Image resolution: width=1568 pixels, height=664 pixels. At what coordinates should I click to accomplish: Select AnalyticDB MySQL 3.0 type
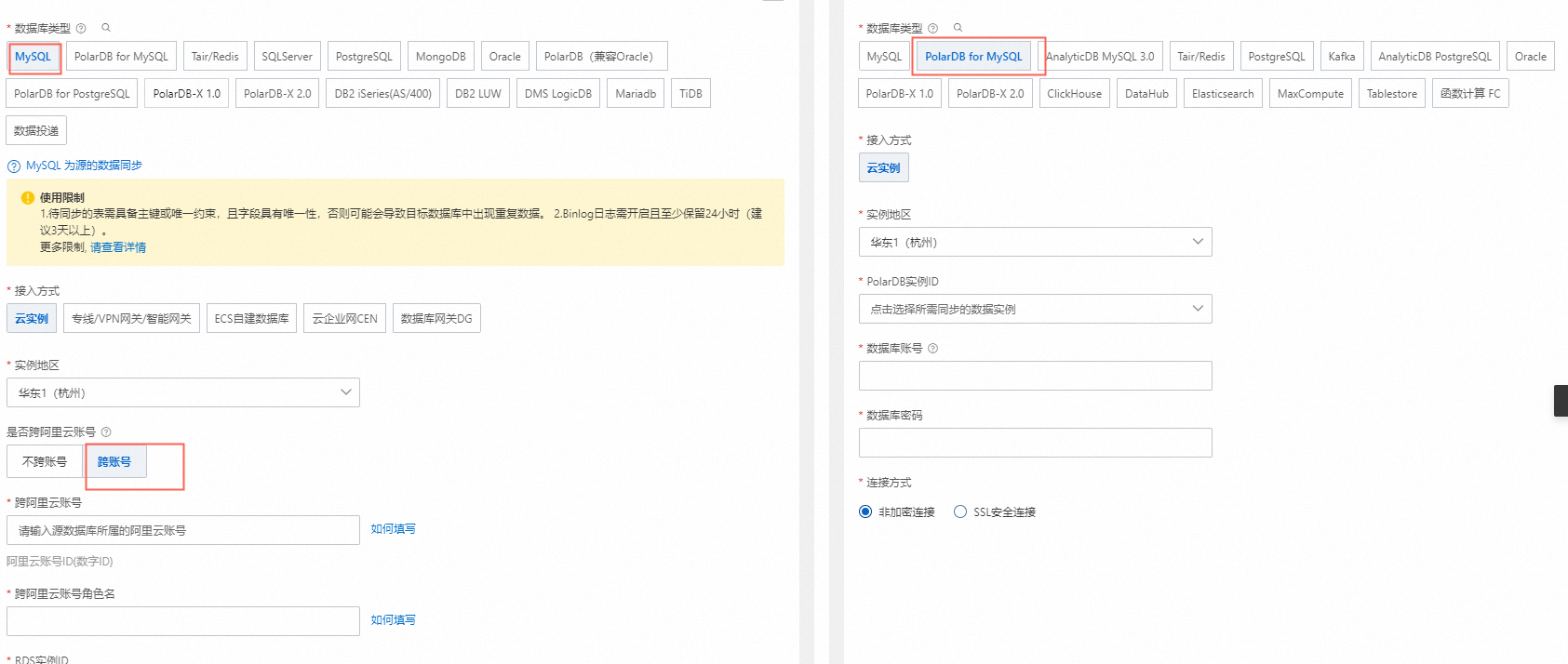tap(1100, 57)
